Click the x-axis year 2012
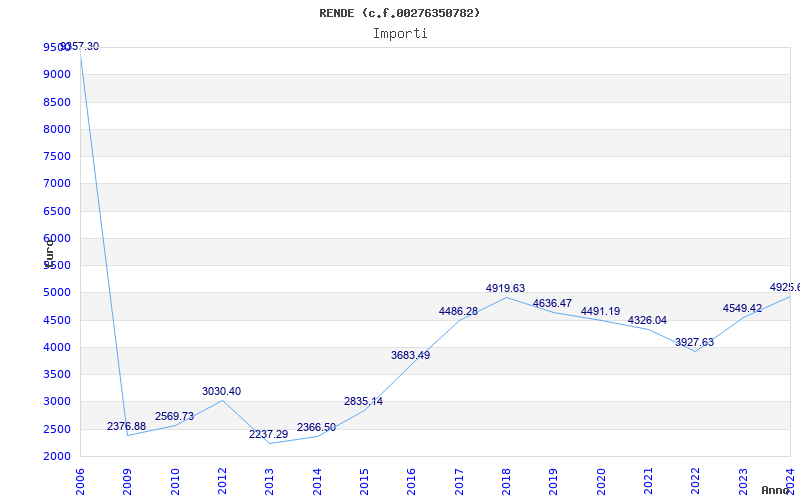The height and width of the screenshot is (500, 800). pyautogui.click(x=222, y=482)
